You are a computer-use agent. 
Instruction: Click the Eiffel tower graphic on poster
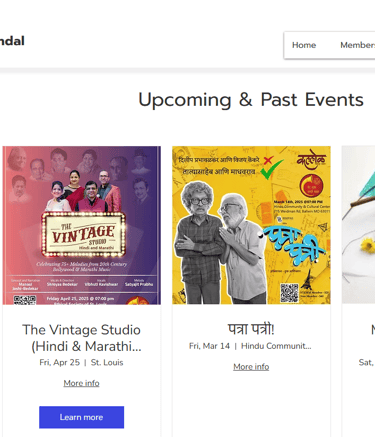coord(306,281)
